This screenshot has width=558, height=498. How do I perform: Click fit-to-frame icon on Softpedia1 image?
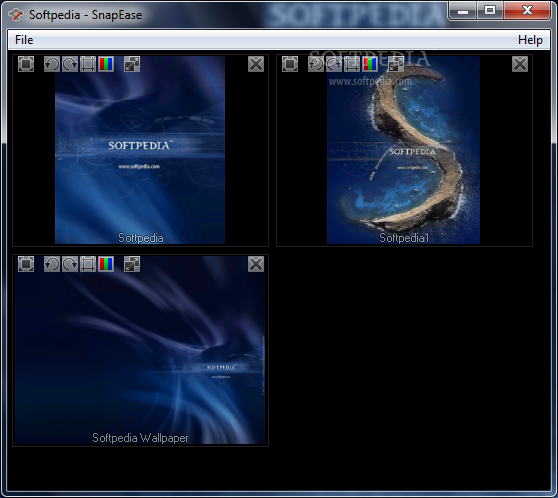click(290, 64)
